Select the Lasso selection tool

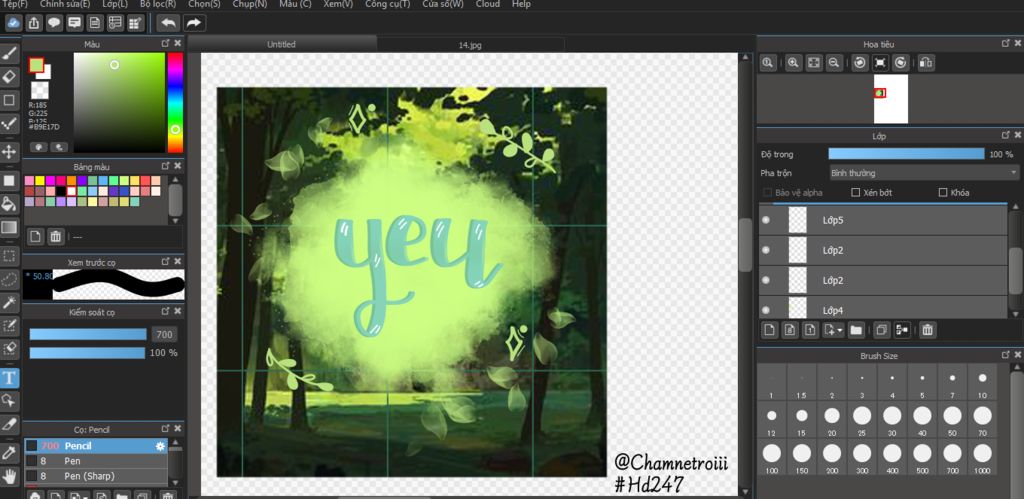click(9, 279)
